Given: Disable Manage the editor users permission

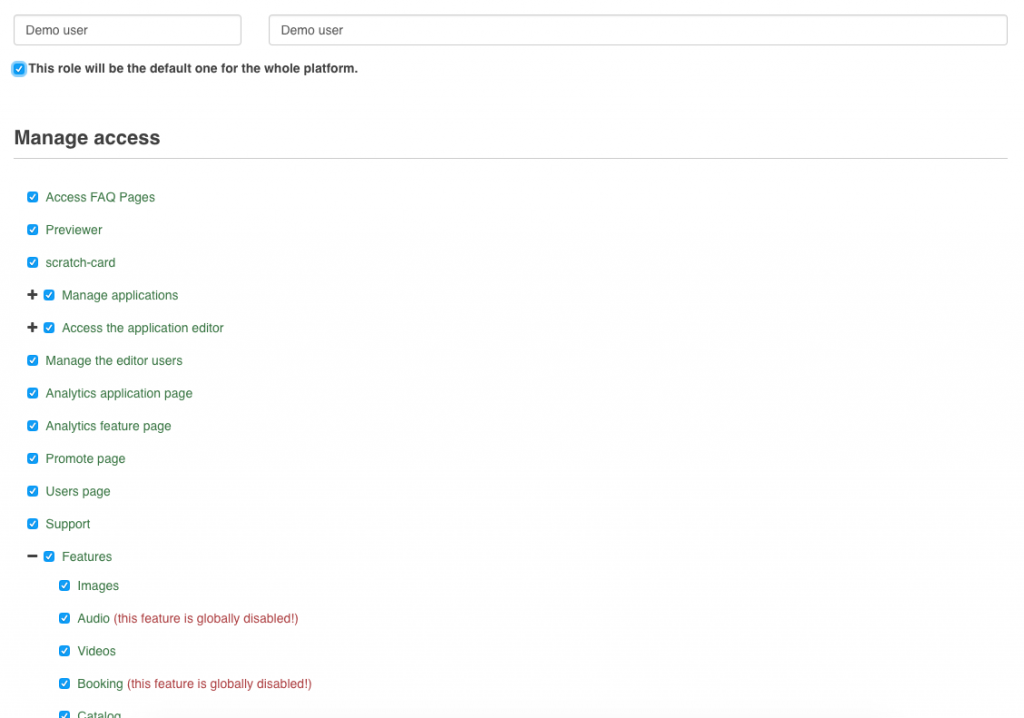Looking at the screenshot, I should click(33, 361).
